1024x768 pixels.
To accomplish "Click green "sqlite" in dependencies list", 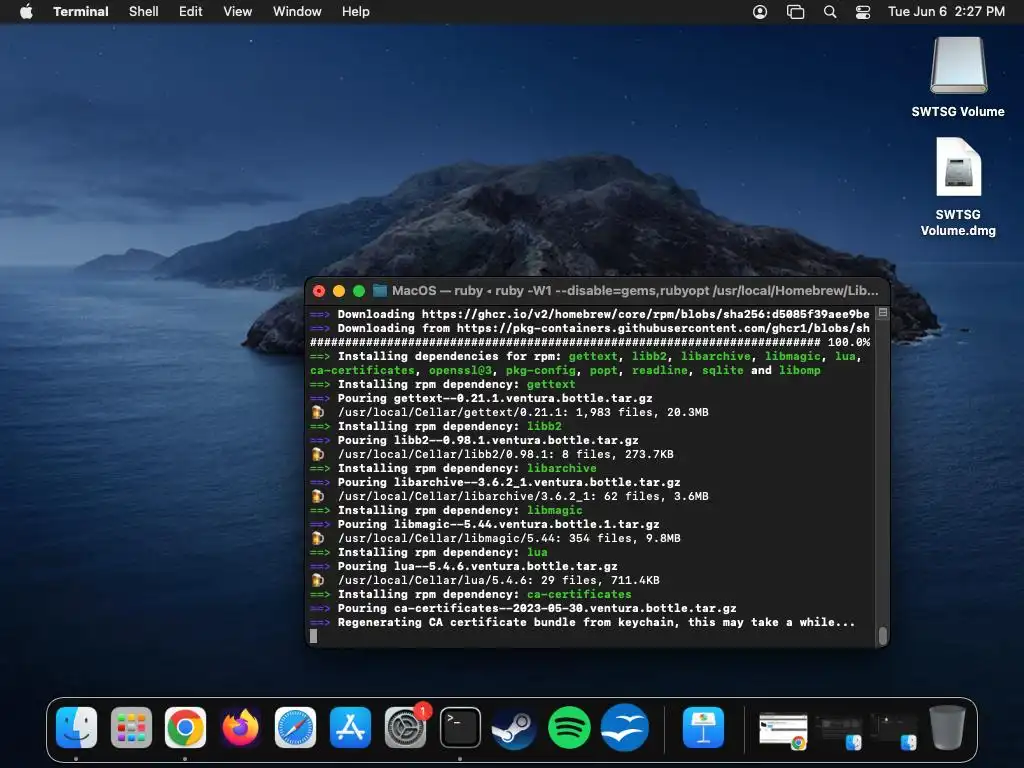I will (x=722, y=370).
